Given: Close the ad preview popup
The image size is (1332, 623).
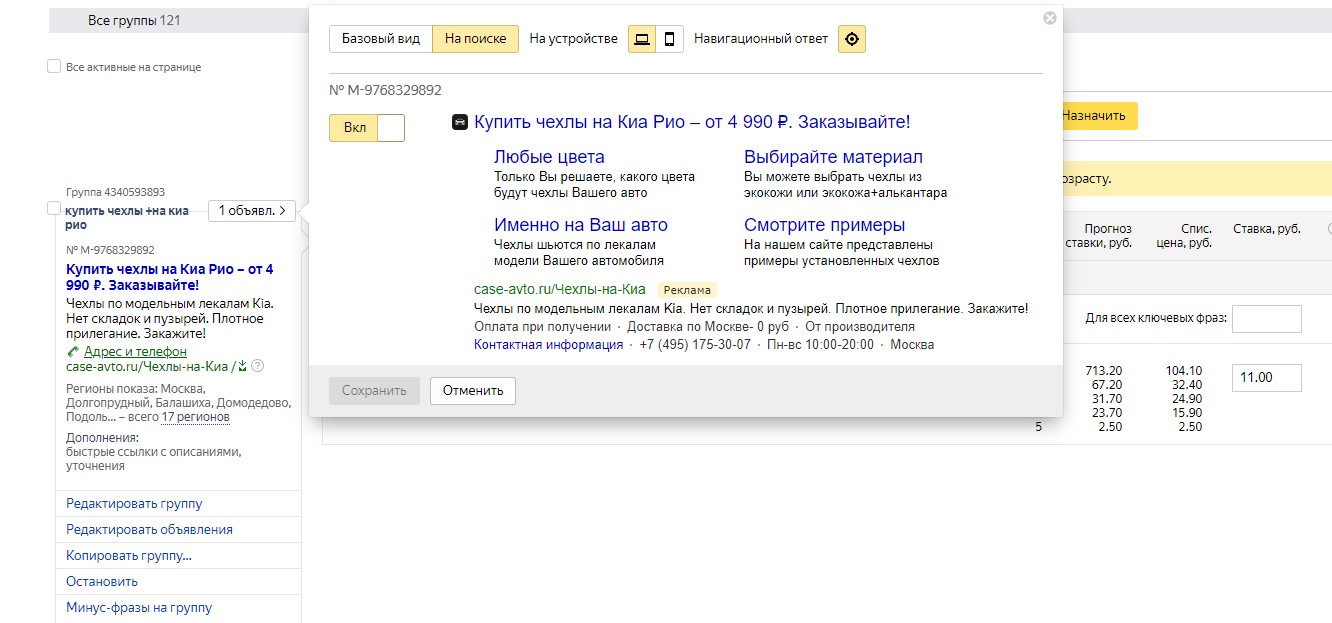Looking at the screenshot, I should coord(1049,18).
